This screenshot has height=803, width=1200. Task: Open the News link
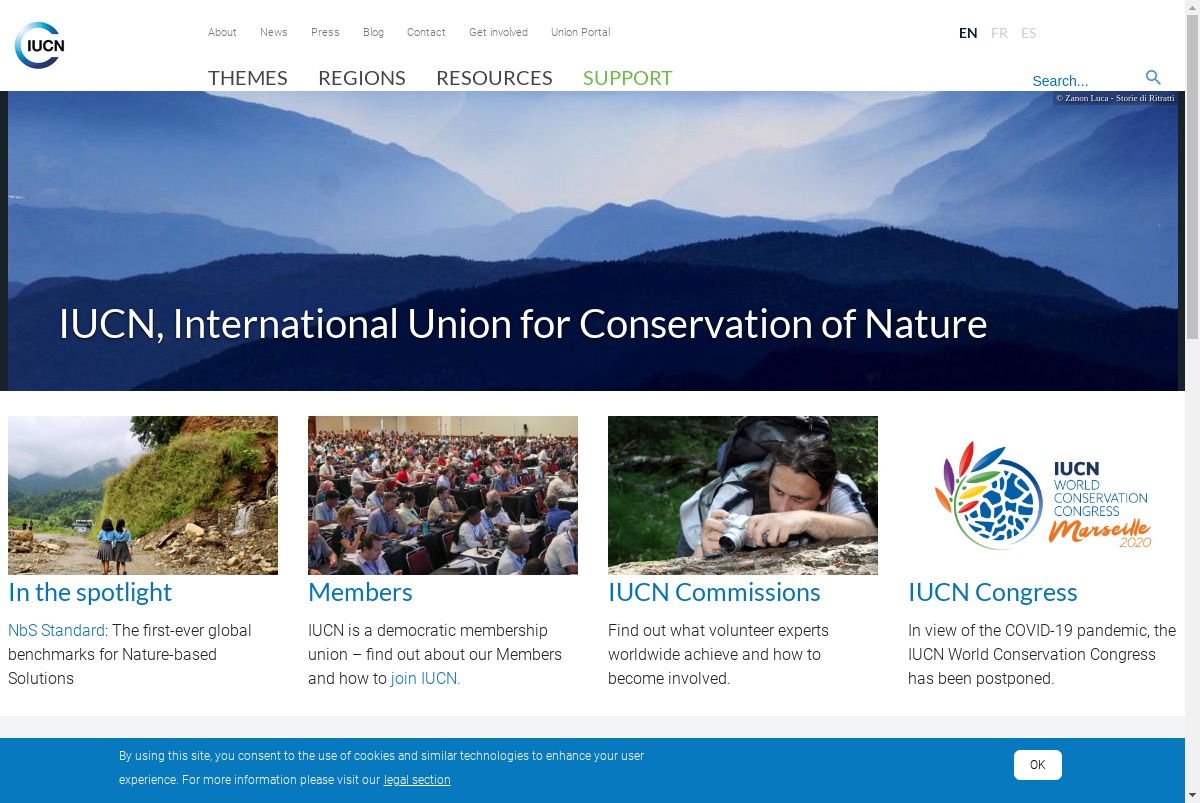[274, 32]
